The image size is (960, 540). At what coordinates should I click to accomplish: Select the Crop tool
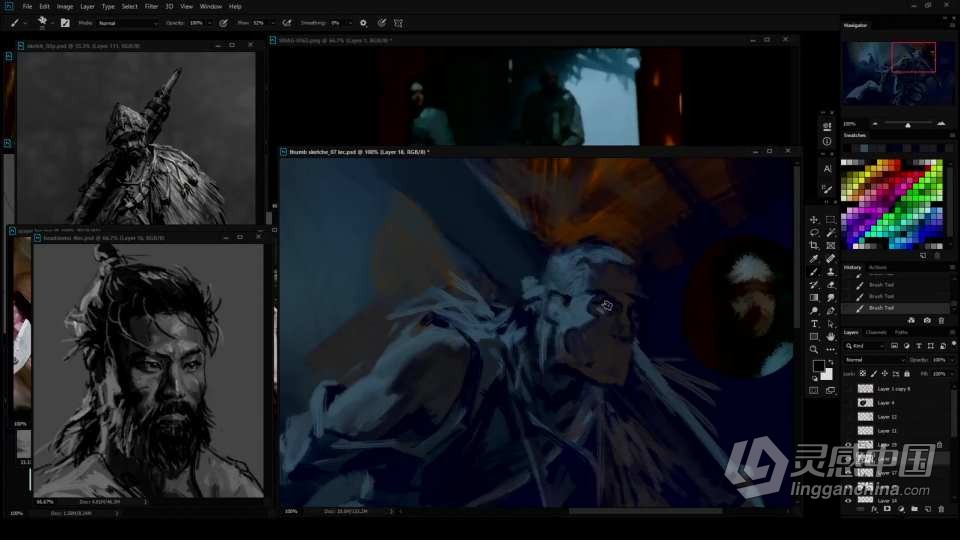[814, 246]
